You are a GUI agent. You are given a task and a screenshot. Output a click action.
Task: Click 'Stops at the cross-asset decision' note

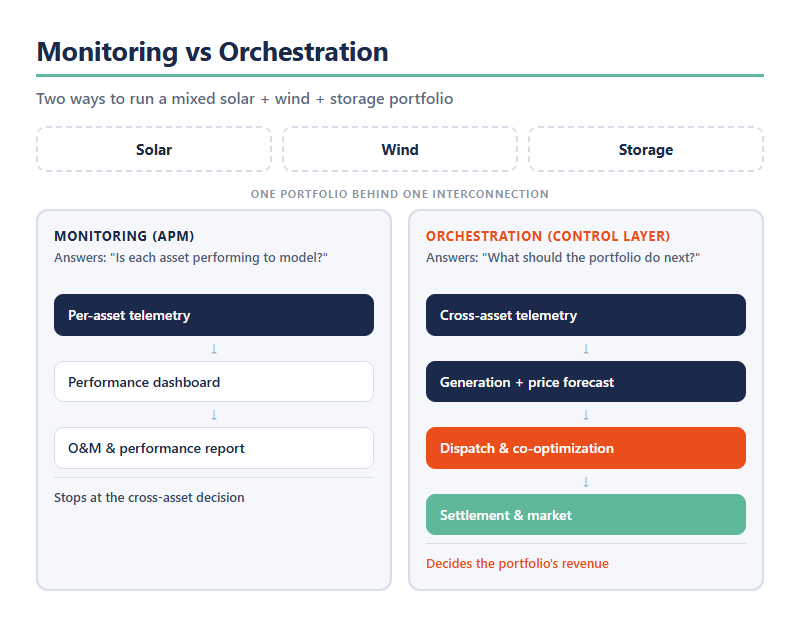pyautogui.click(x=149, y=497)
